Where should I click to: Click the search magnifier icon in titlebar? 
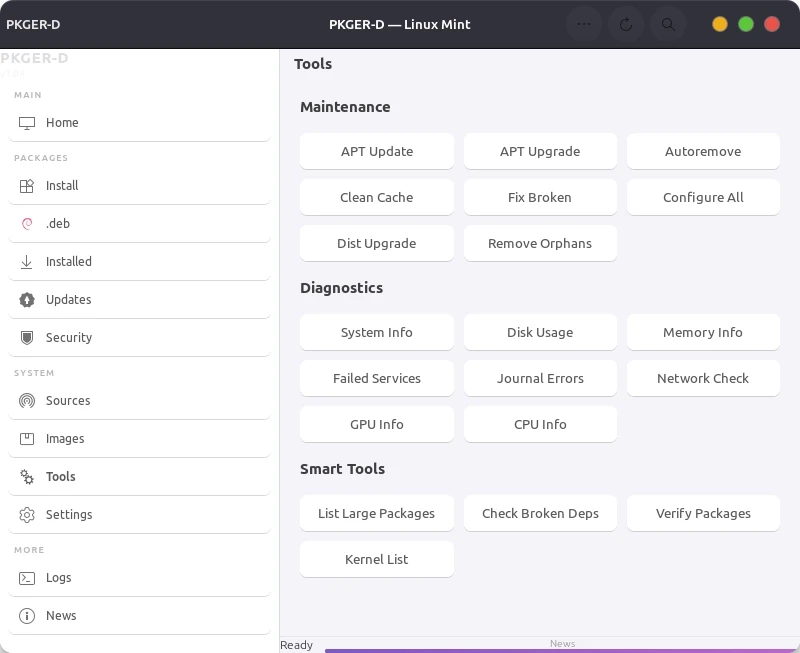pyautogui.click(x=668, y=24)
